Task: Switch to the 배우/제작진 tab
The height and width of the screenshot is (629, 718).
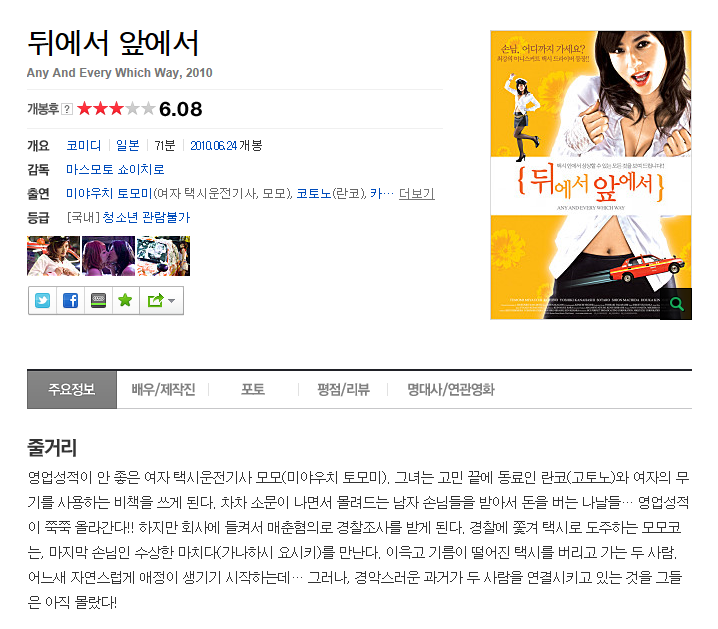Action: (x=163, y=390)
